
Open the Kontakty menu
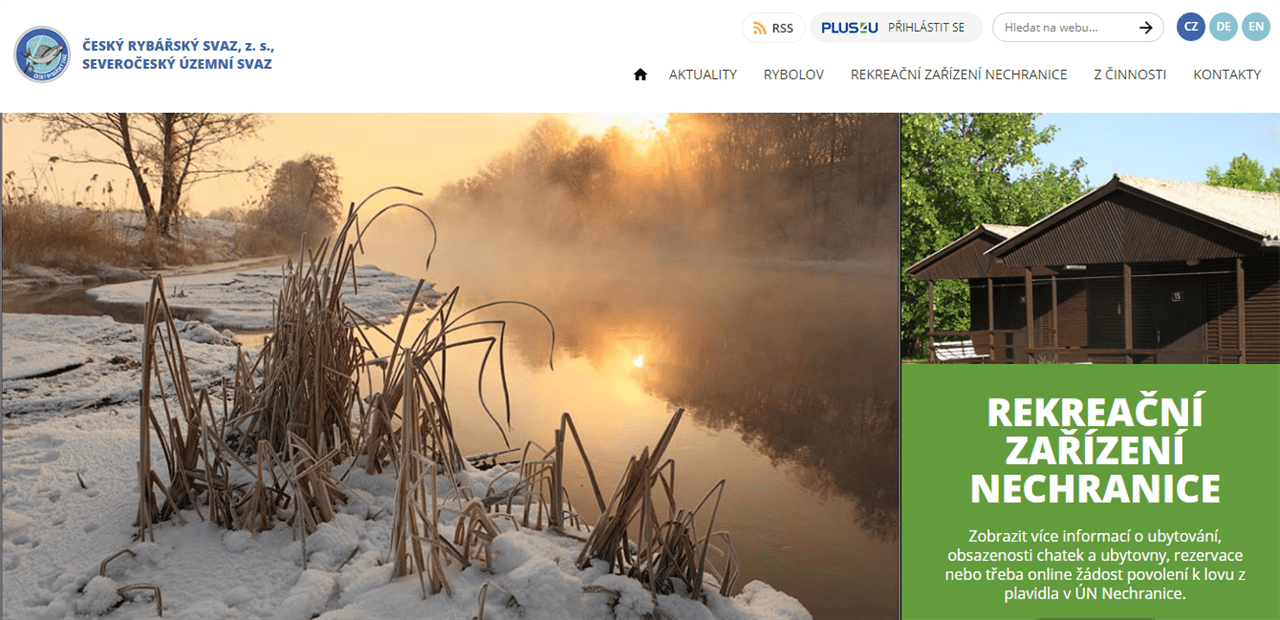1227,74
